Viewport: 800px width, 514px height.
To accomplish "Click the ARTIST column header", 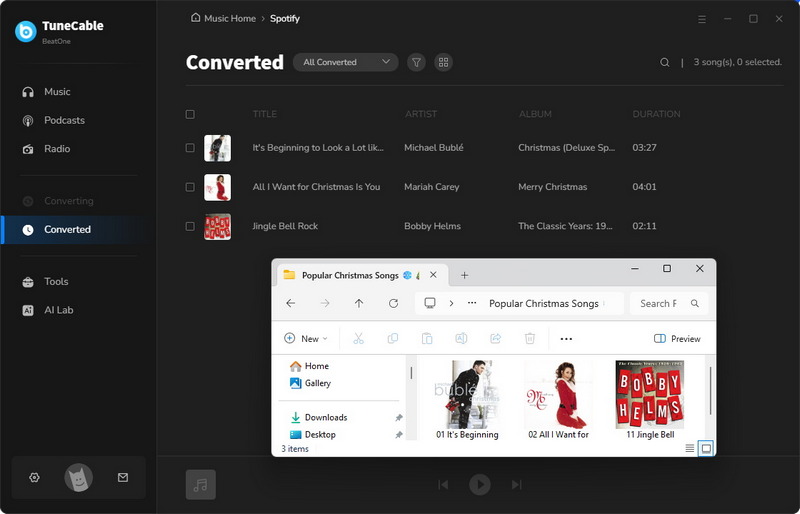I will click(421, 114).
